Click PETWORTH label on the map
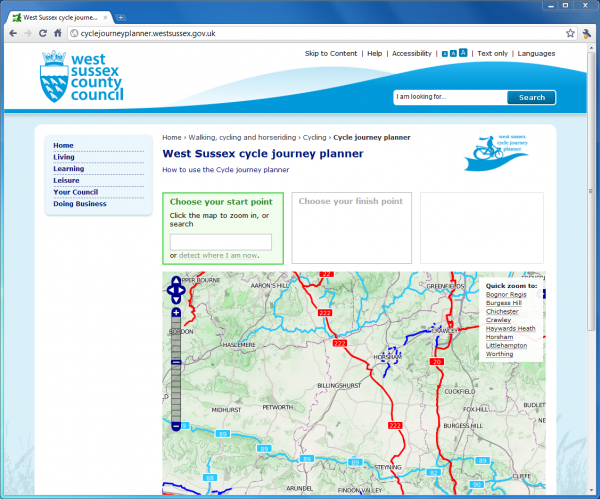 coord(277,407)
